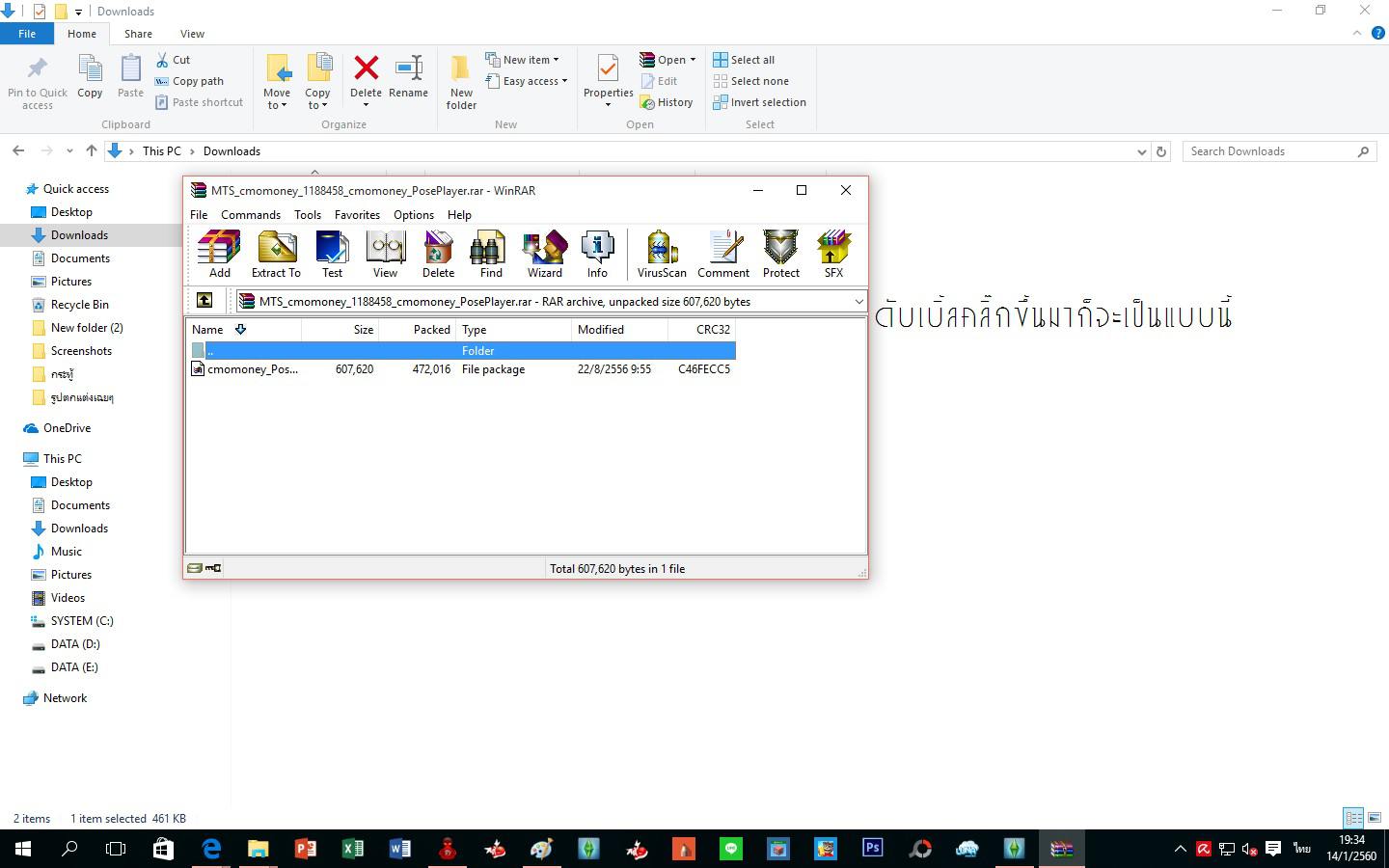The width and height of the screenshot is (1389, 868).
Task: Open the WinRAR Tools menu
Action: coord(308,215)
